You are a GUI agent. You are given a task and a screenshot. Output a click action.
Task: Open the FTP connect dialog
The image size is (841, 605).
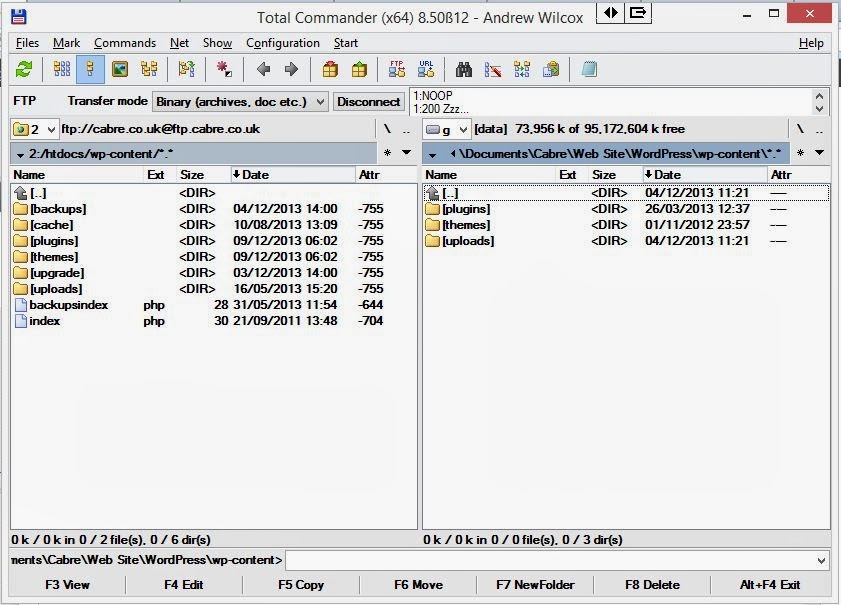click(395, 69)
